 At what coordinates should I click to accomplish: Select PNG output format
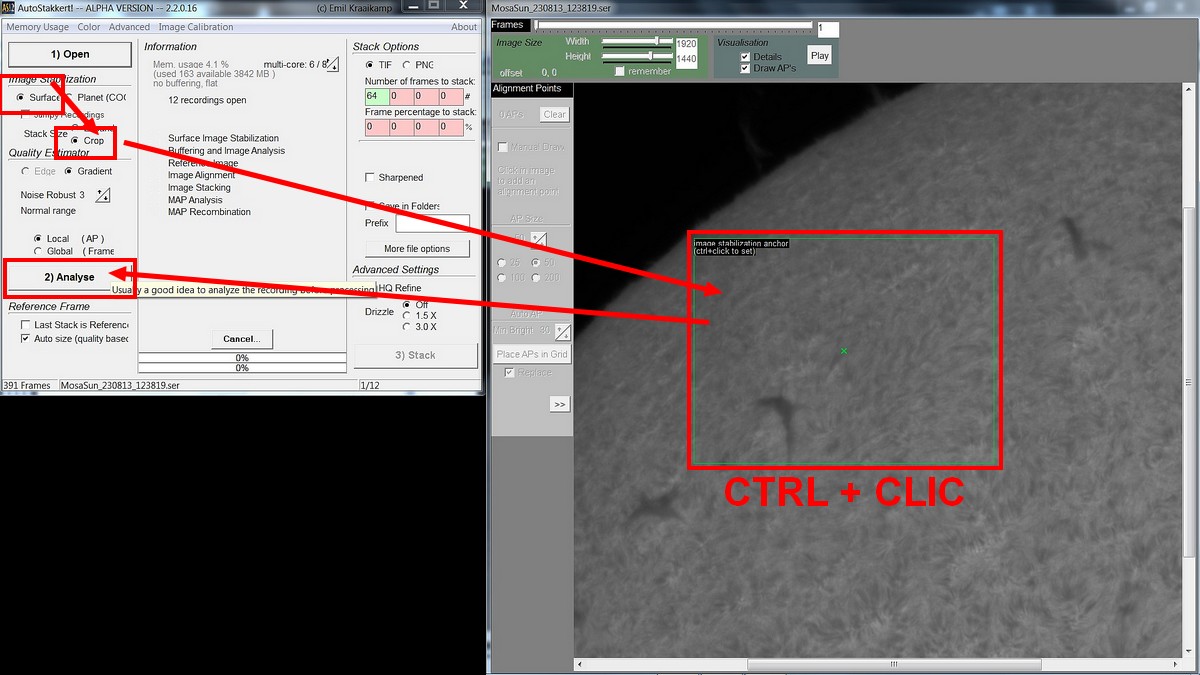(407, 65)
